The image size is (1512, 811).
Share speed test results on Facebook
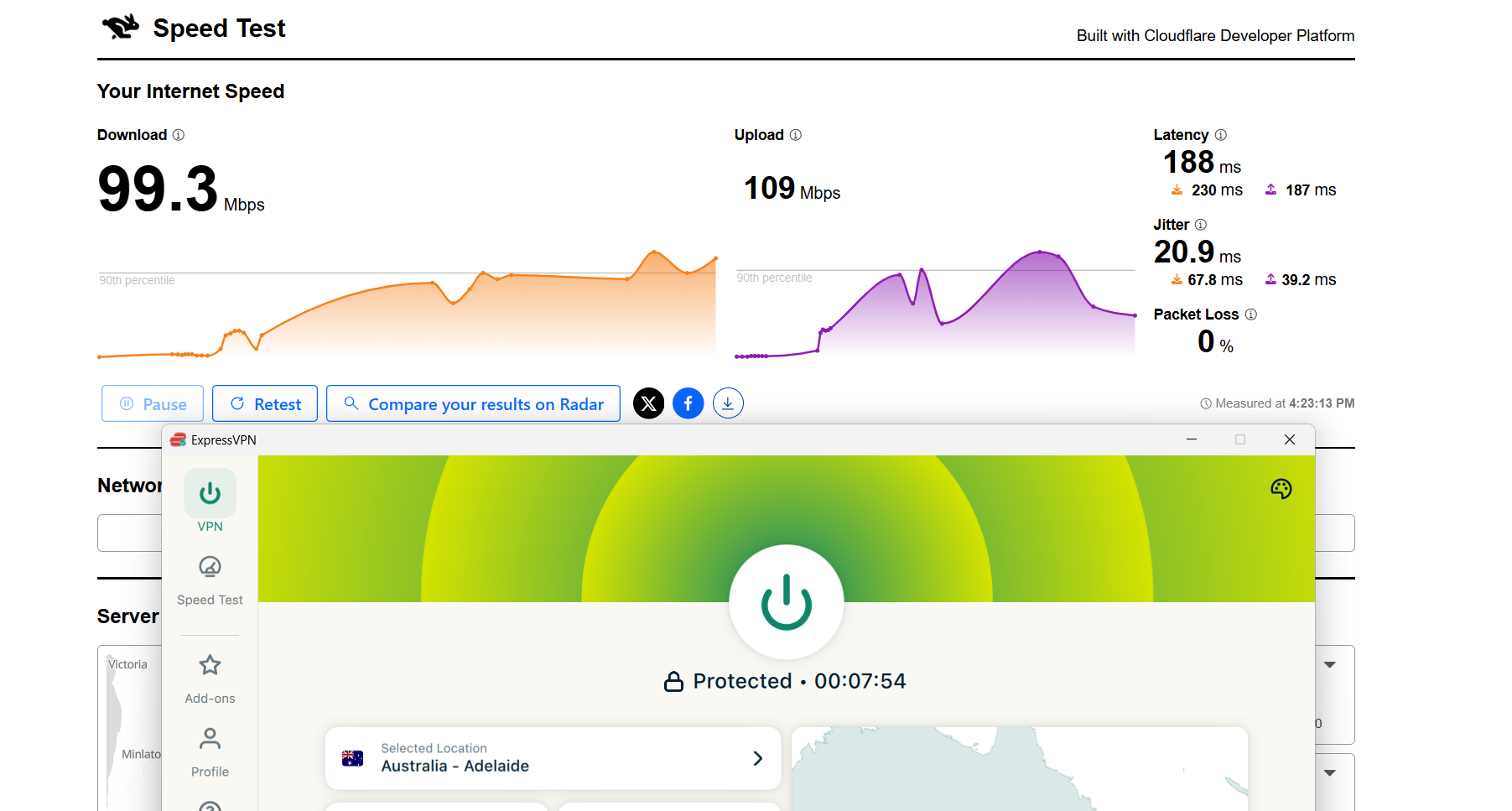pyautogui.click(x=688, y=403)
